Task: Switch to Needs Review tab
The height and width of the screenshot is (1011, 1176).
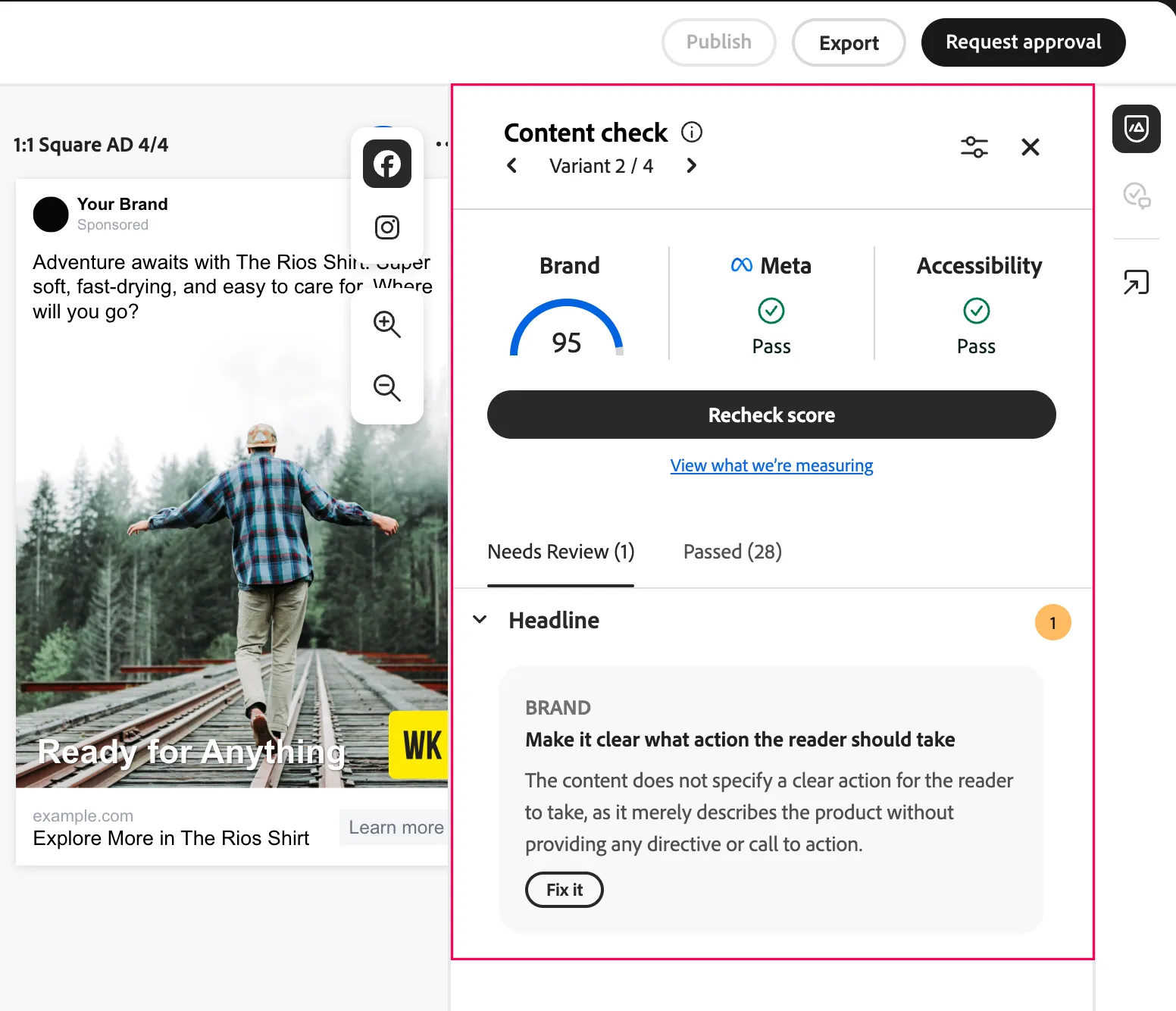Action: pyautogui.click(x=561, y=552)
